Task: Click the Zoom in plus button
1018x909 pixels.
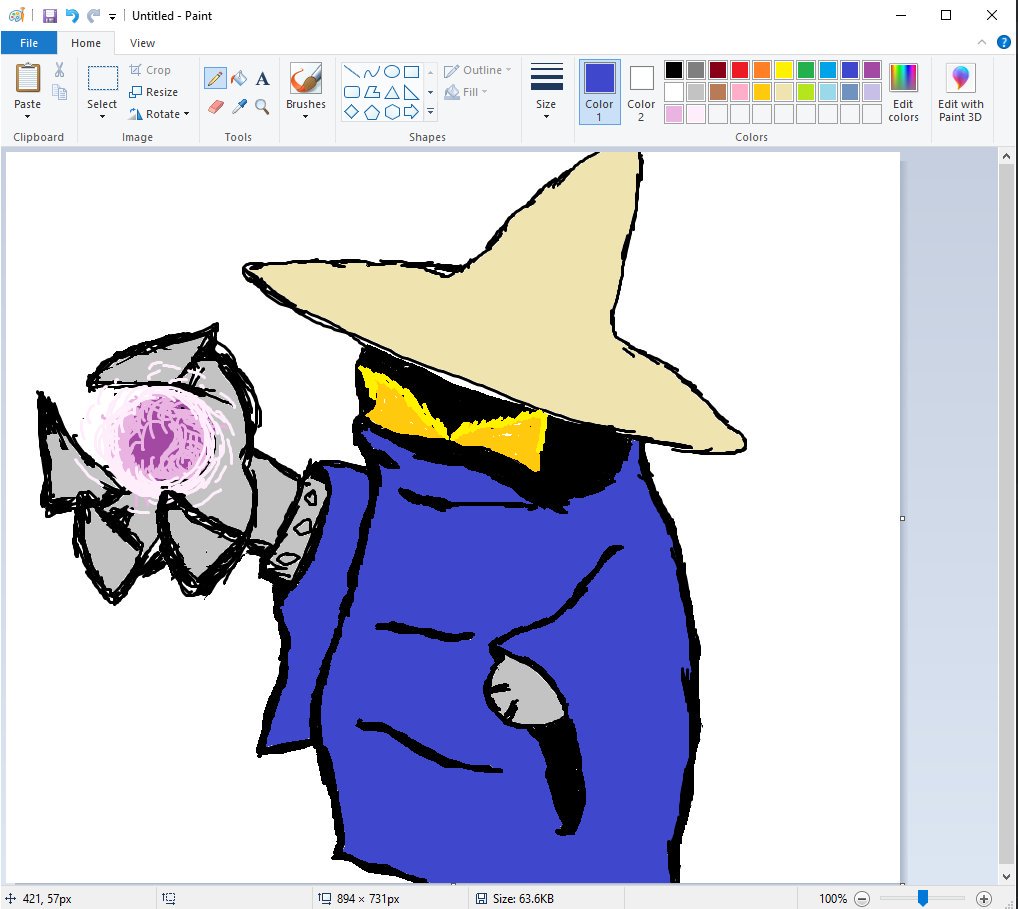Action: pyautogui.click(x=984, y=899)
